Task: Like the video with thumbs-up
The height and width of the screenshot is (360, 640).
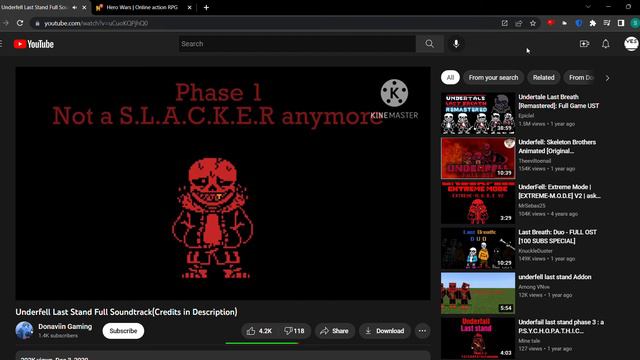Action: point(259,331)
